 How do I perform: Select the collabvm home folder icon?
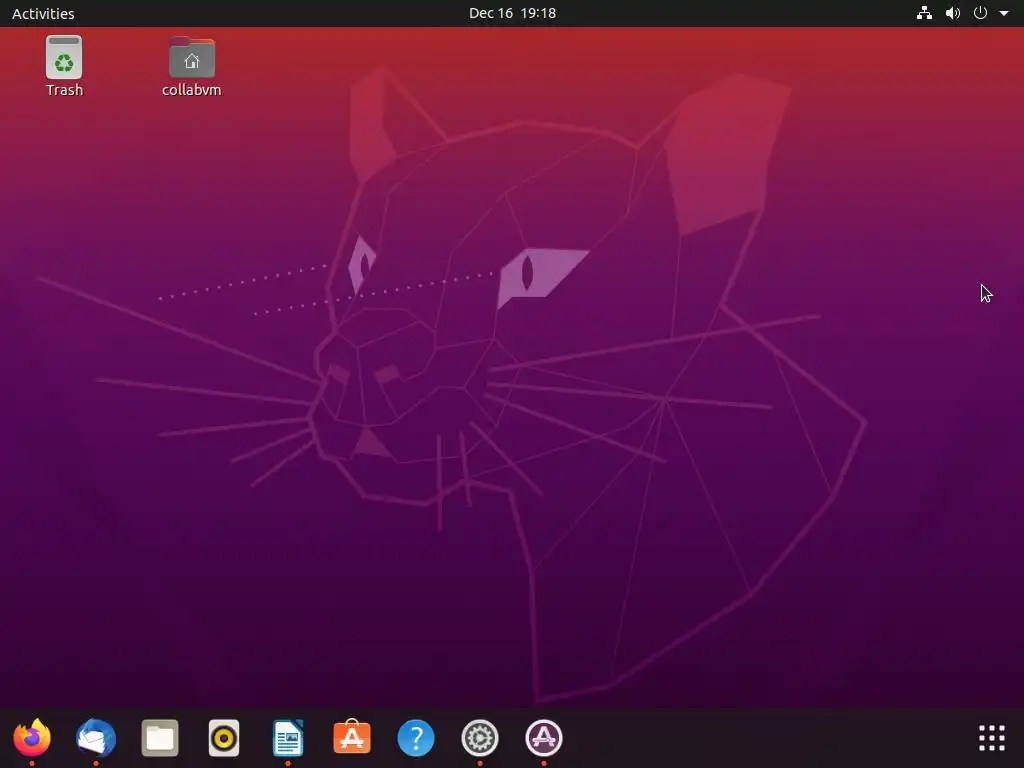(x=192, y=57)
